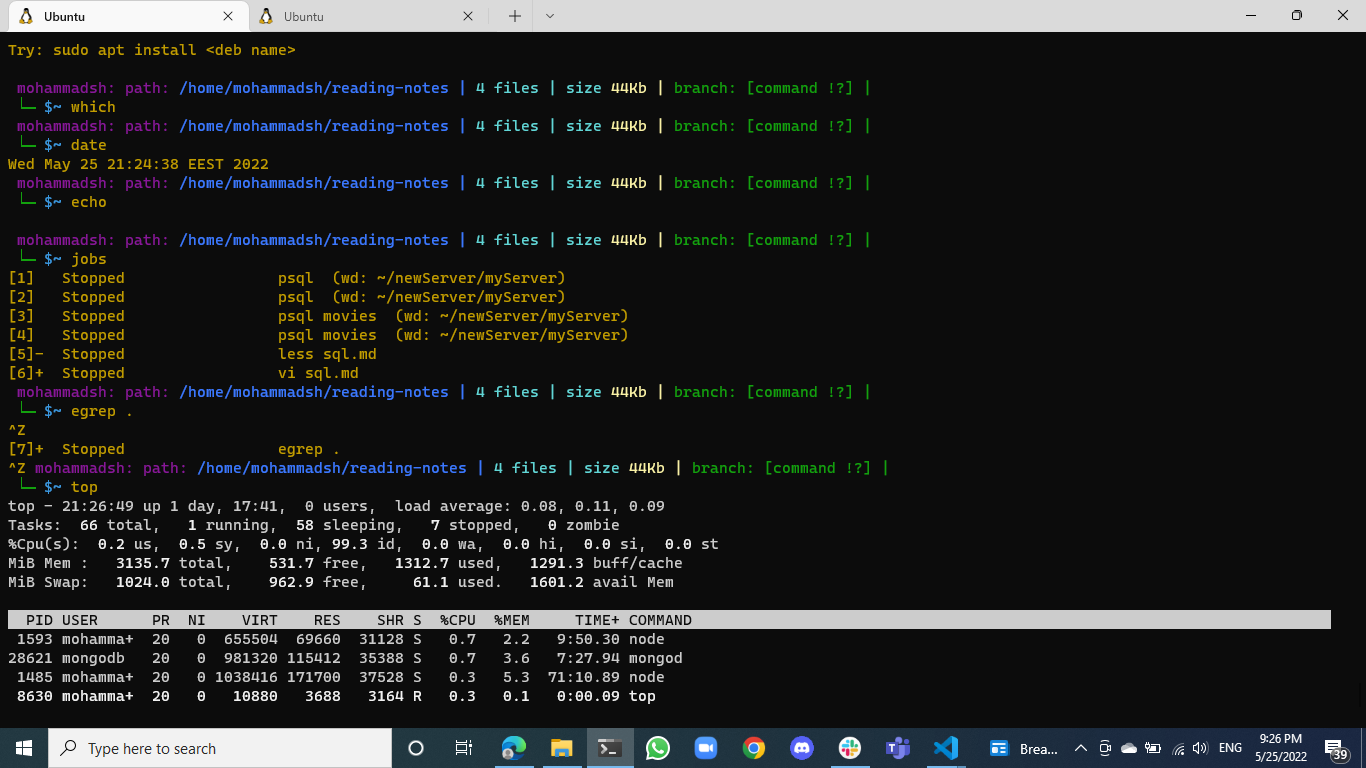Viewport: 1366px width, 768px height.
Task: Click the 'MiB Swap' summary line
Action: 341,582
